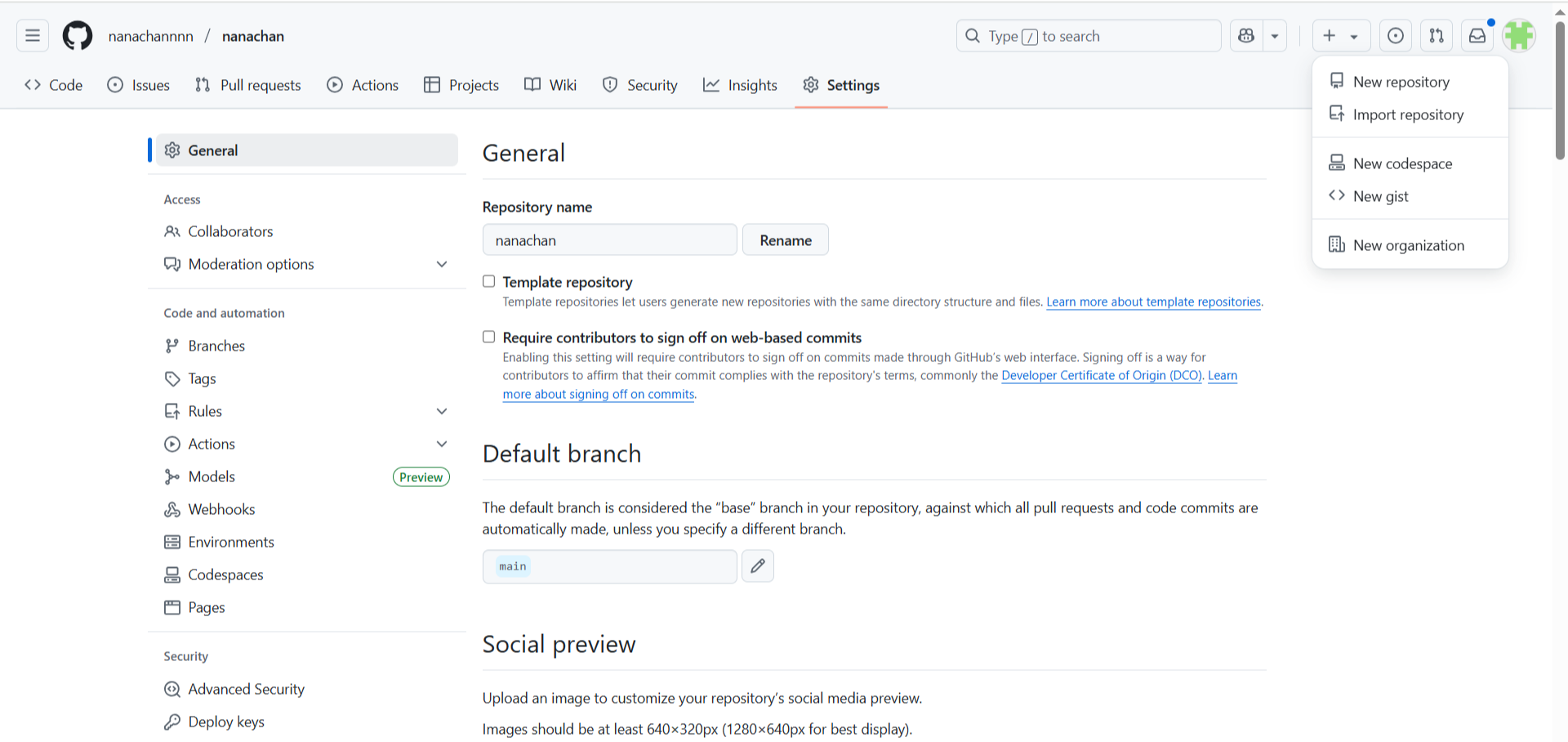
Task: Click the Rename button
Action: 786,240
